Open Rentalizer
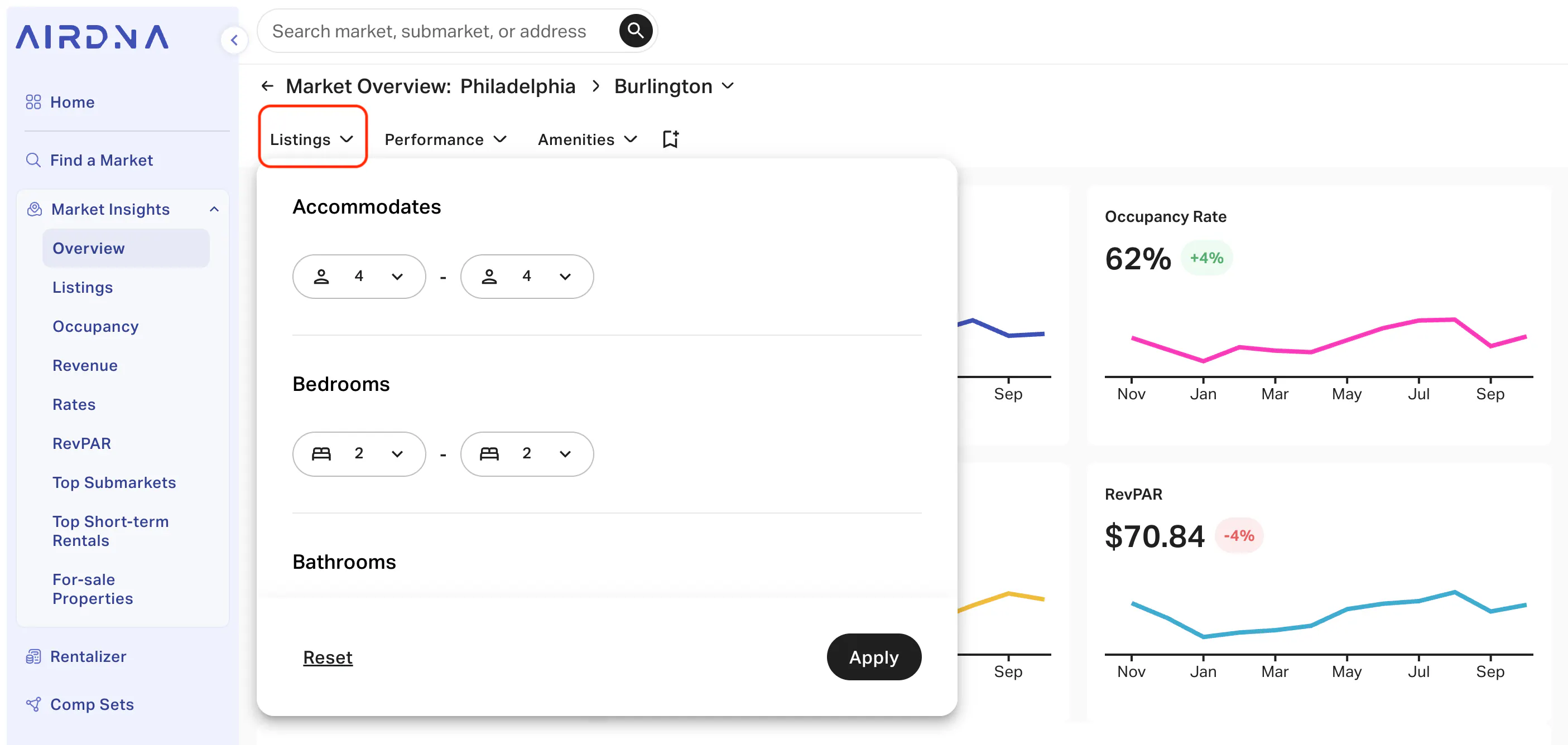Screen dimensions: 1568x745 (x=88, y=656)
